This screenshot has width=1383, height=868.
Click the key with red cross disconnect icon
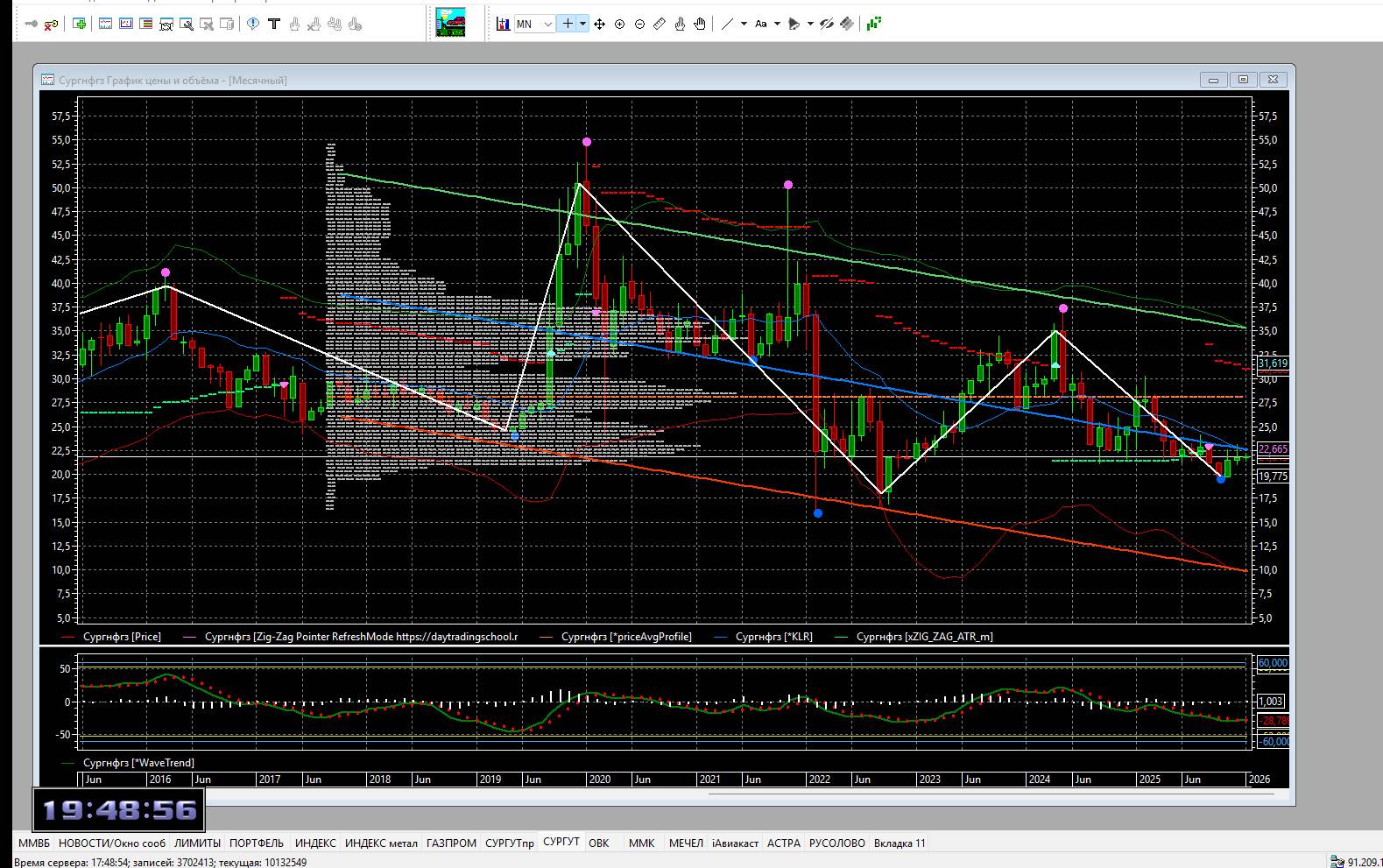(51, 24)
